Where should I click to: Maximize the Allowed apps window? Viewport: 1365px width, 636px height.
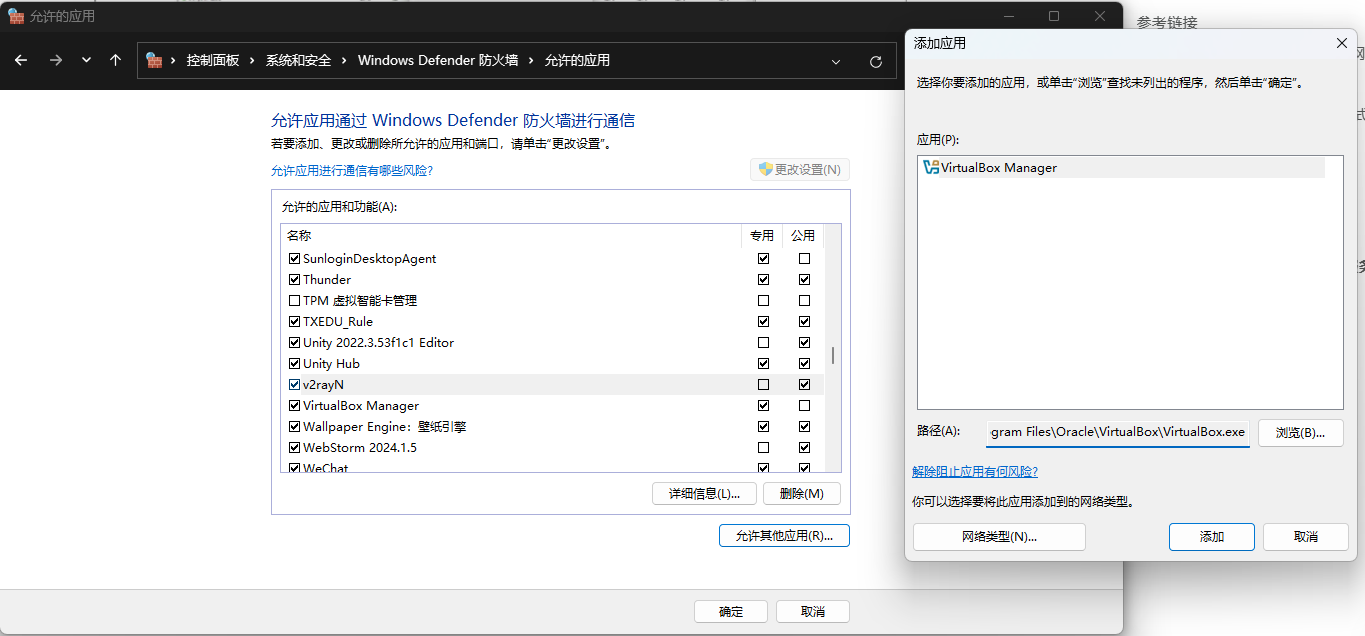click(1054, 16)
